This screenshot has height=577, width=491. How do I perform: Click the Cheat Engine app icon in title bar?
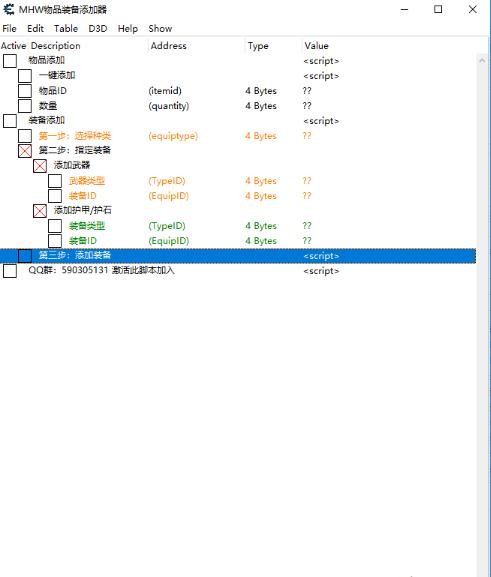point(8,9)
